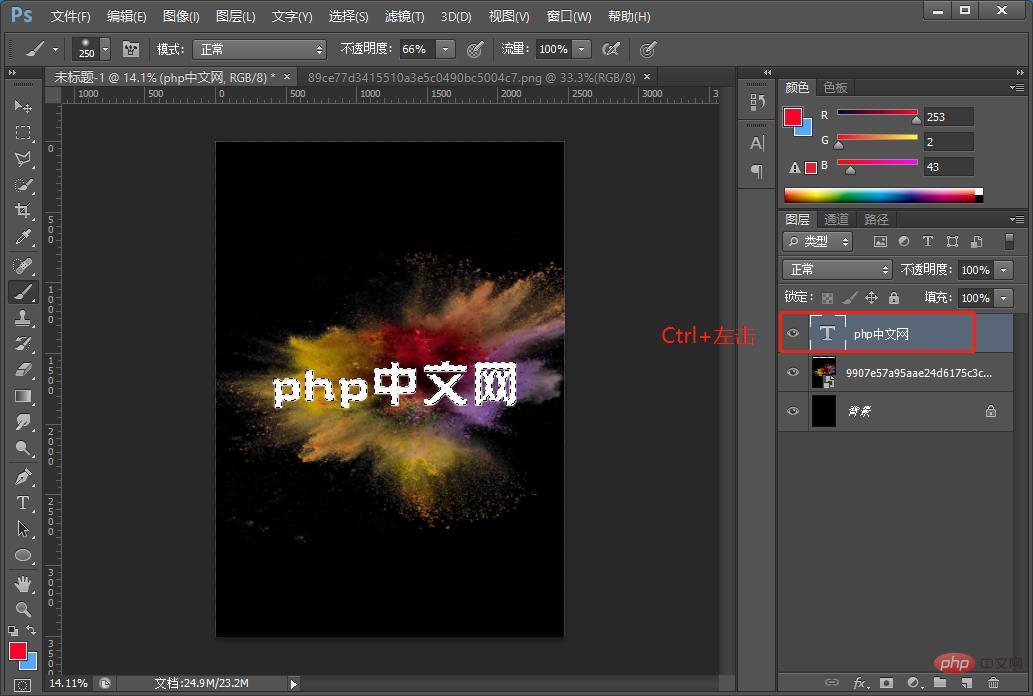This screenshot has width=1033, height=696.
Task: Open the 图像(I) menu
Action: pyautogui.click(x=181, y=16)
